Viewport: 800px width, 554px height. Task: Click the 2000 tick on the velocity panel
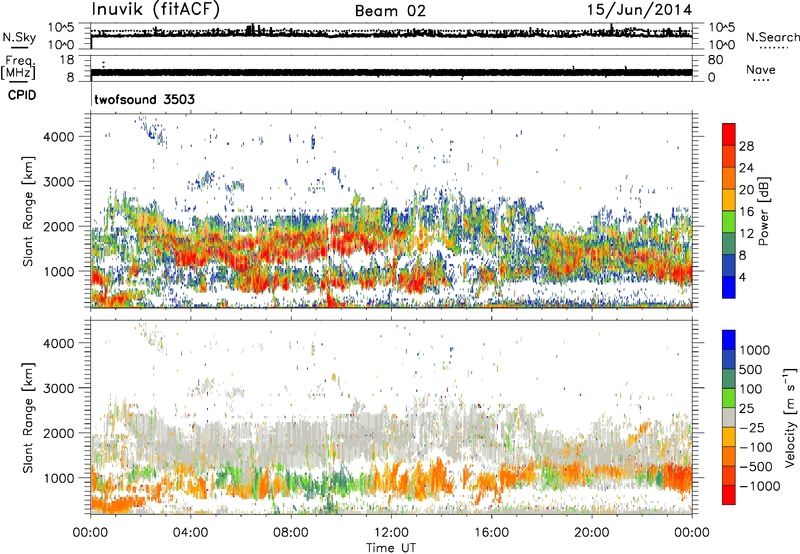[58, 433]
